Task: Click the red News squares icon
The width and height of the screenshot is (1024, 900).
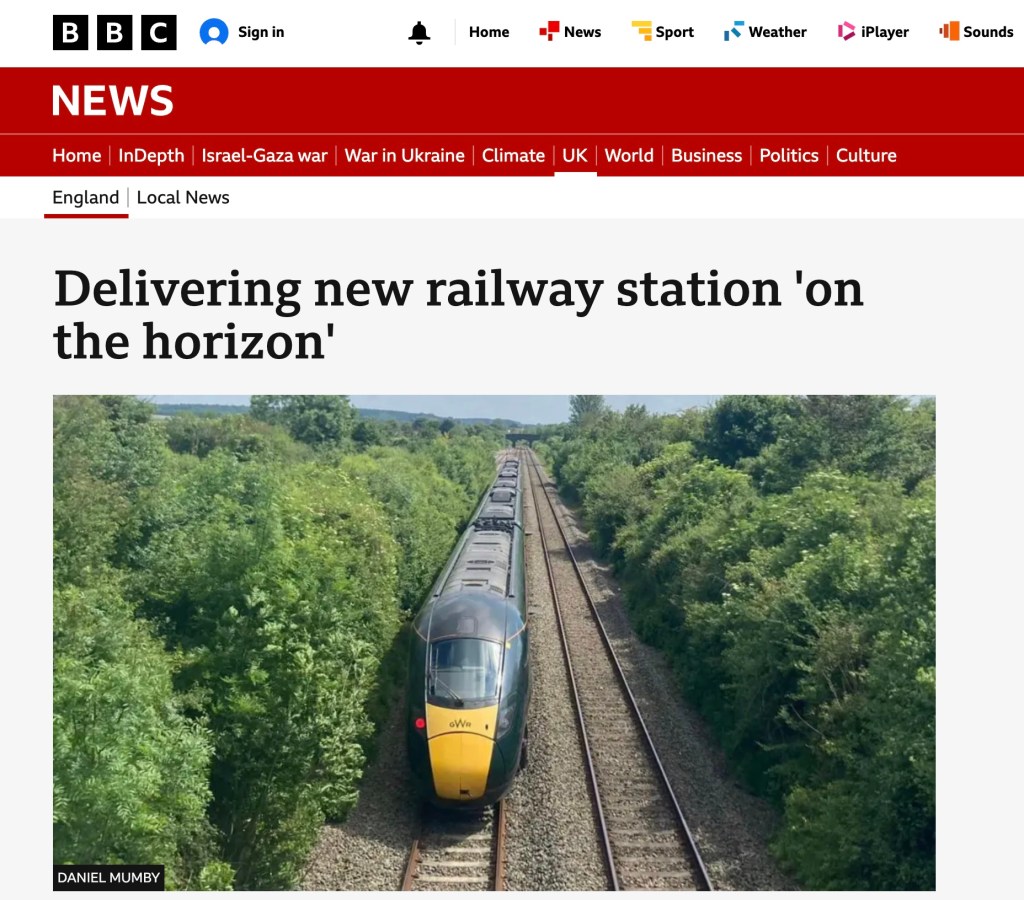Action: click(549, 31)
